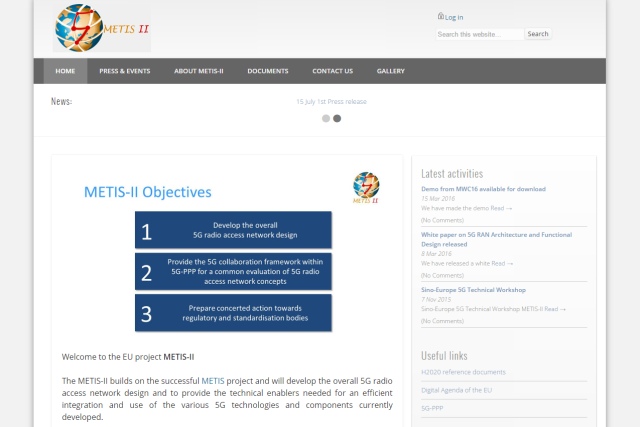
Task: Click the METIS logo in the objectives slide
Action: point(366,185)
